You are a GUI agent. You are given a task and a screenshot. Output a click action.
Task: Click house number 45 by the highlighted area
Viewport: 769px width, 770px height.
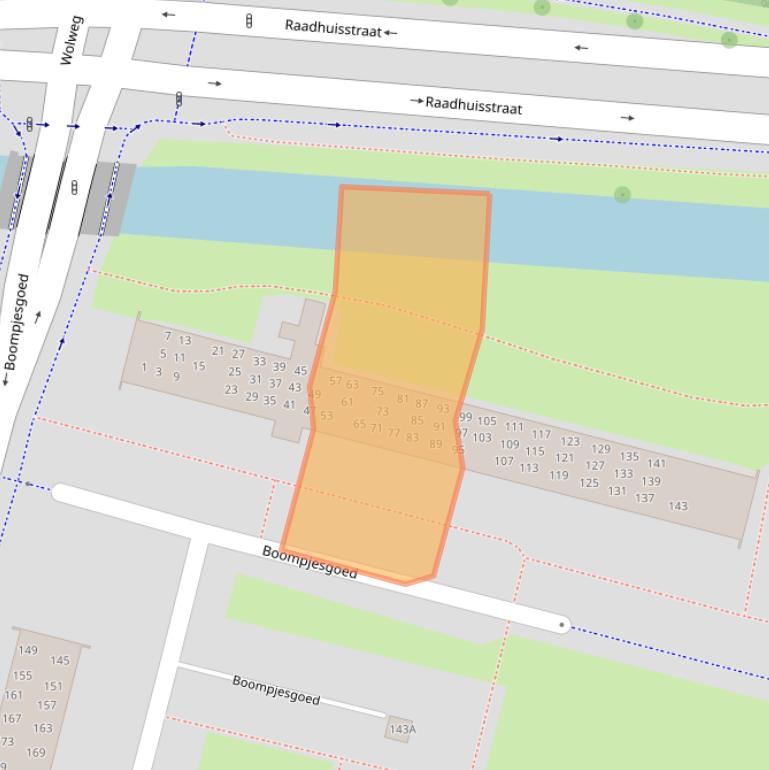(x=300, y=371)
